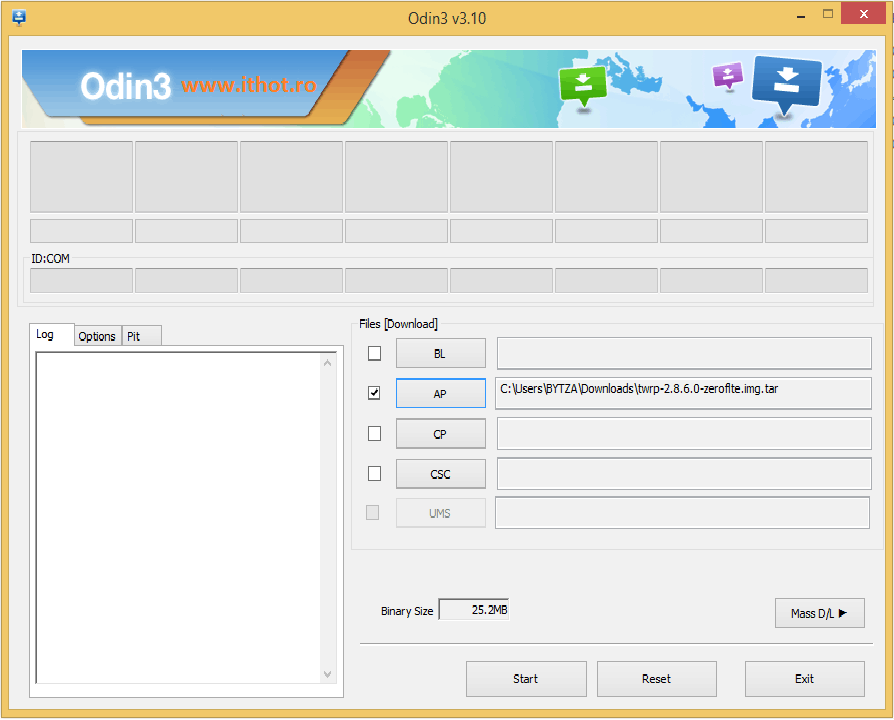894x720 pixels.
Task: Click the Reset button
Action: 656,678
